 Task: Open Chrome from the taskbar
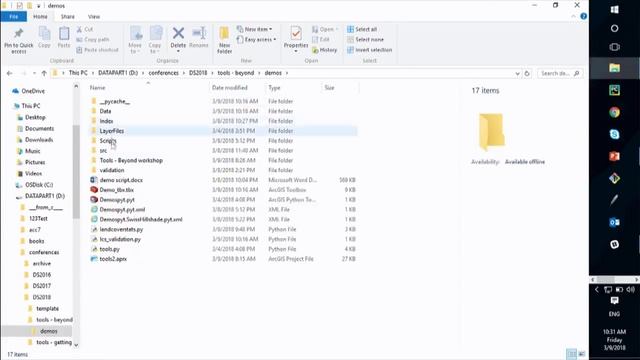click(614, 112)
